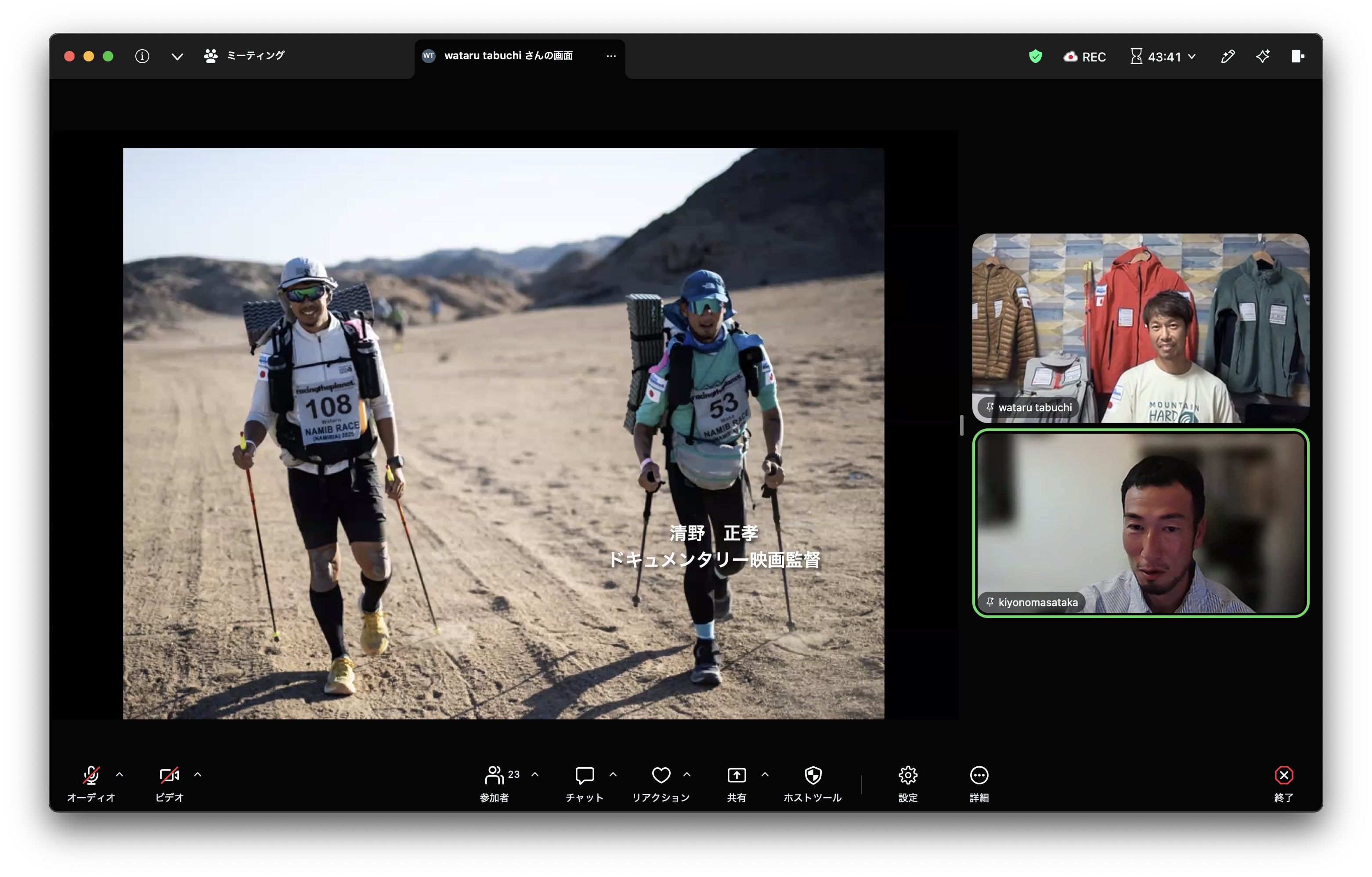Open the ミーティング menu item
The width and height of the screenshot is (1372, 877).
(x=244, y=56)
